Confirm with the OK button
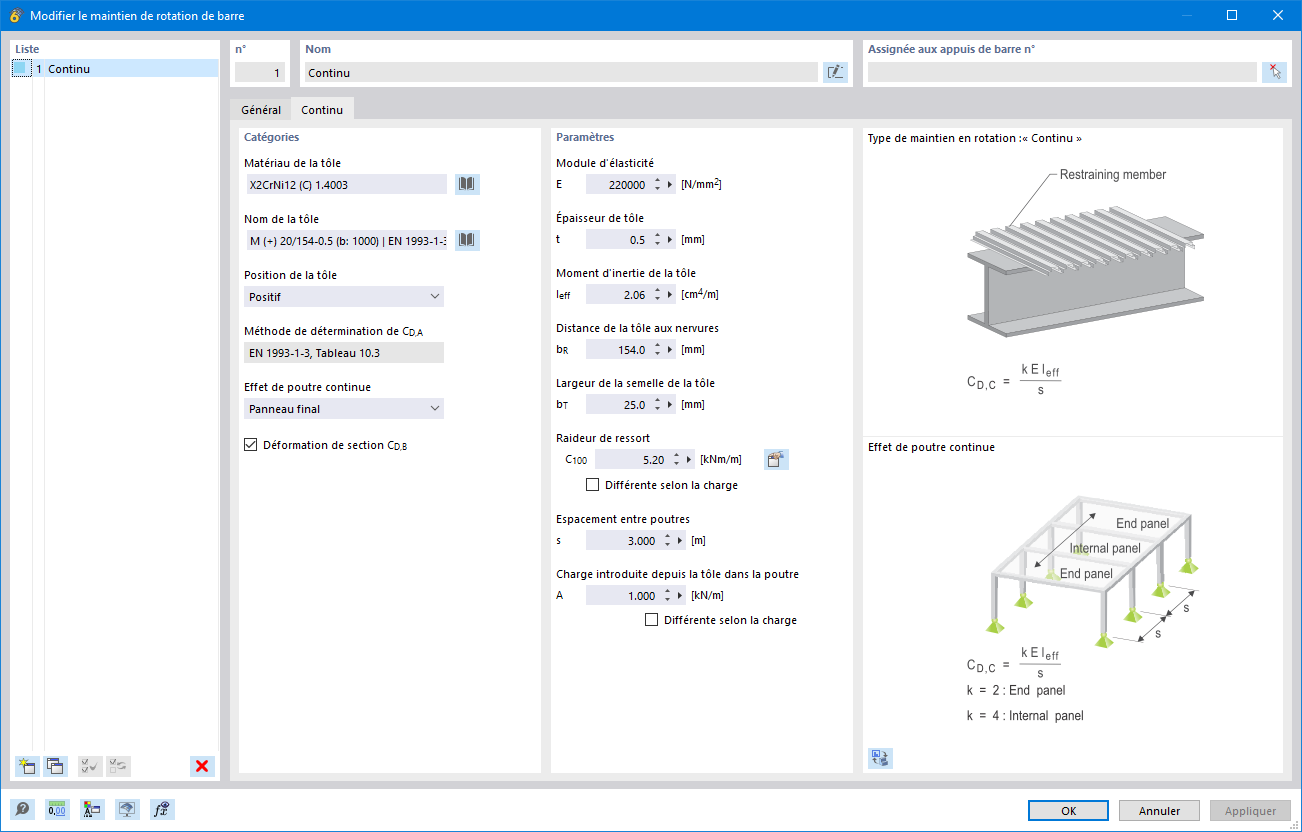This screenshot has width=1302, height=832. [1068, 811]
